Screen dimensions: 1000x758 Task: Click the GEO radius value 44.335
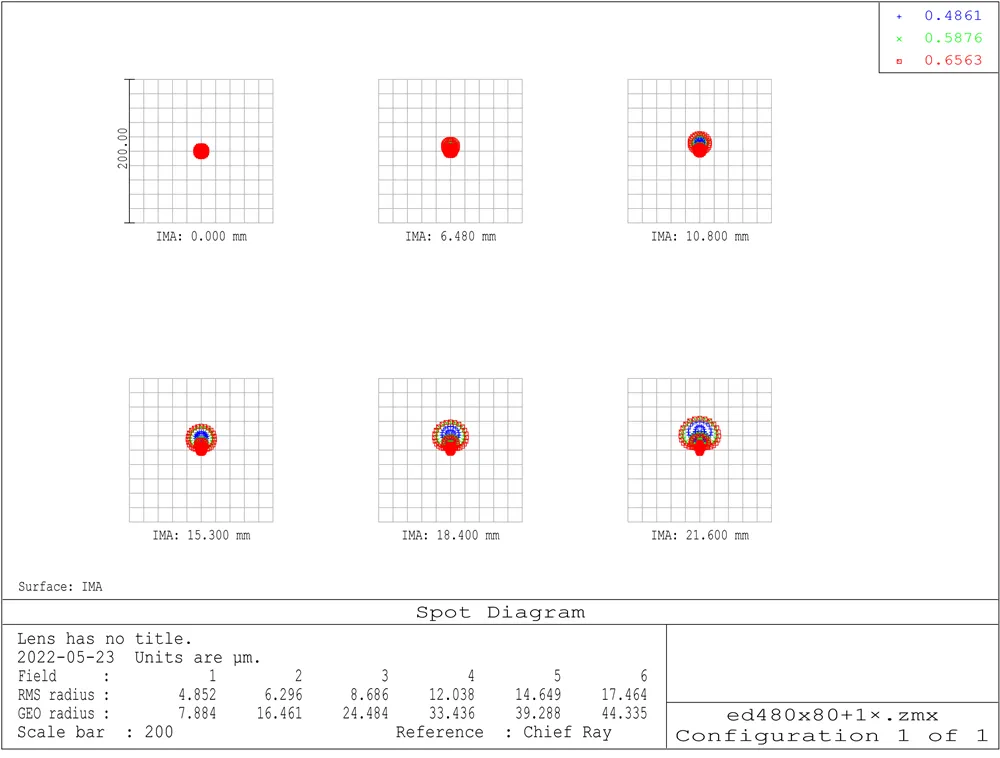pos(625,714)
